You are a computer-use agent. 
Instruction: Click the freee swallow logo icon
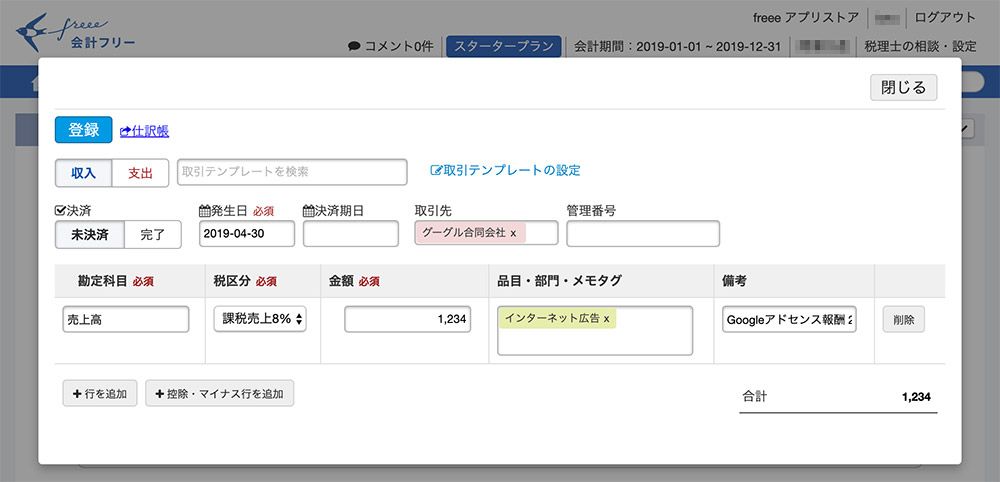pyautogui.click(x=32, y=31)
